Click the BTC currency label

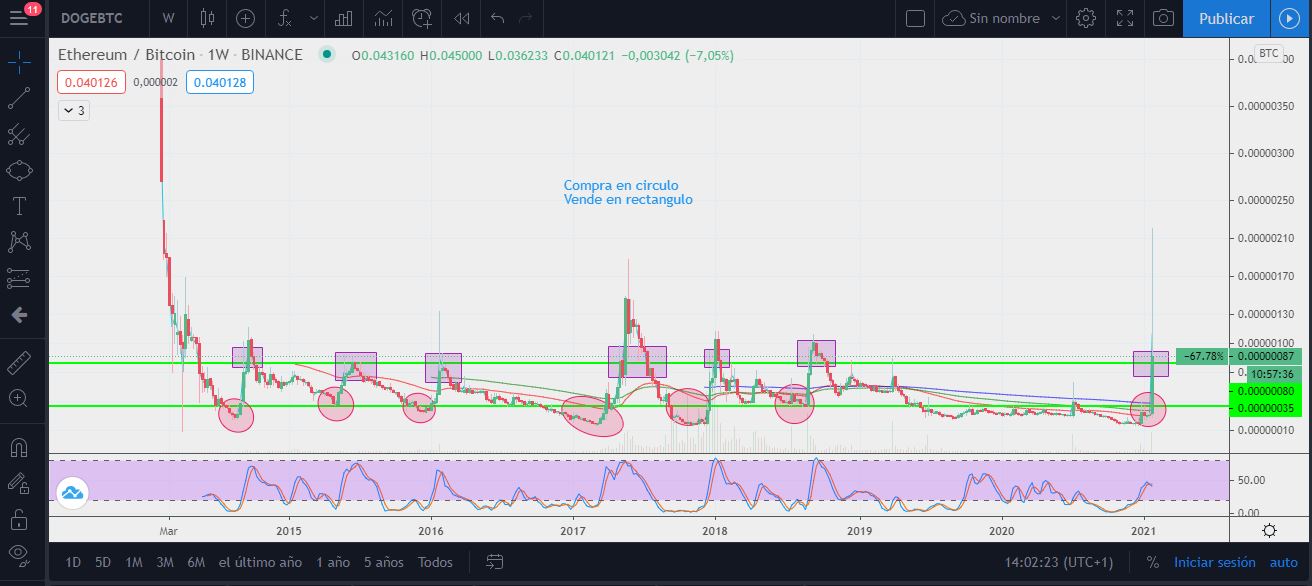1268,53
